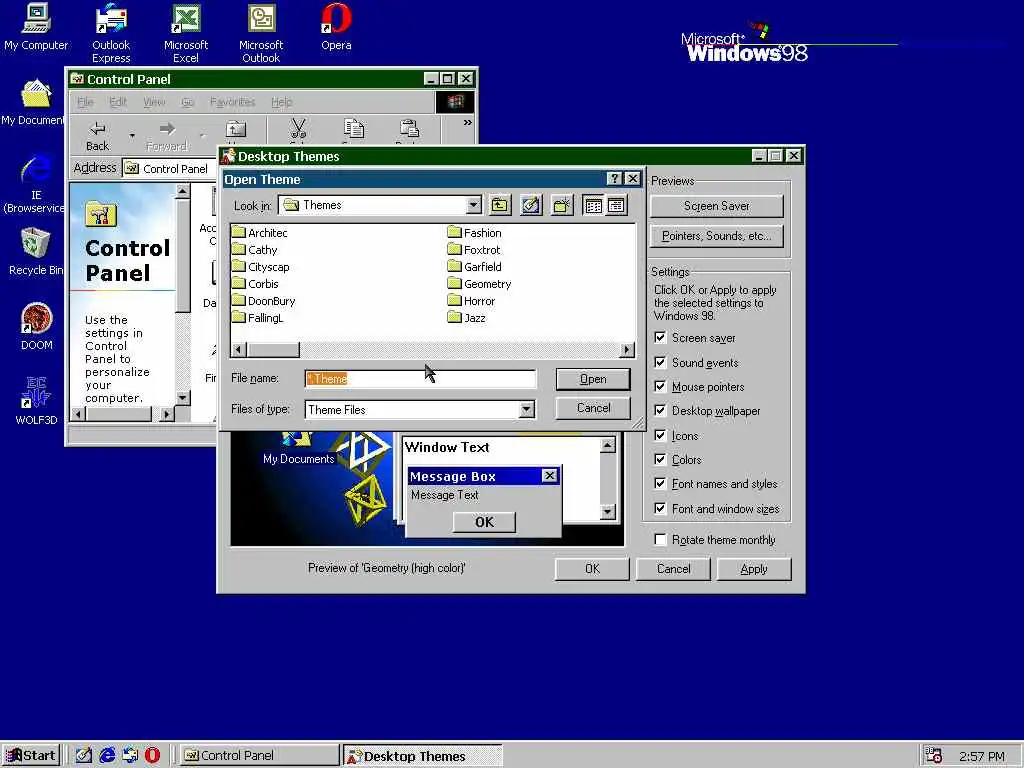
Task: Open Favorites menu in Control Panel
Action: 232,102
